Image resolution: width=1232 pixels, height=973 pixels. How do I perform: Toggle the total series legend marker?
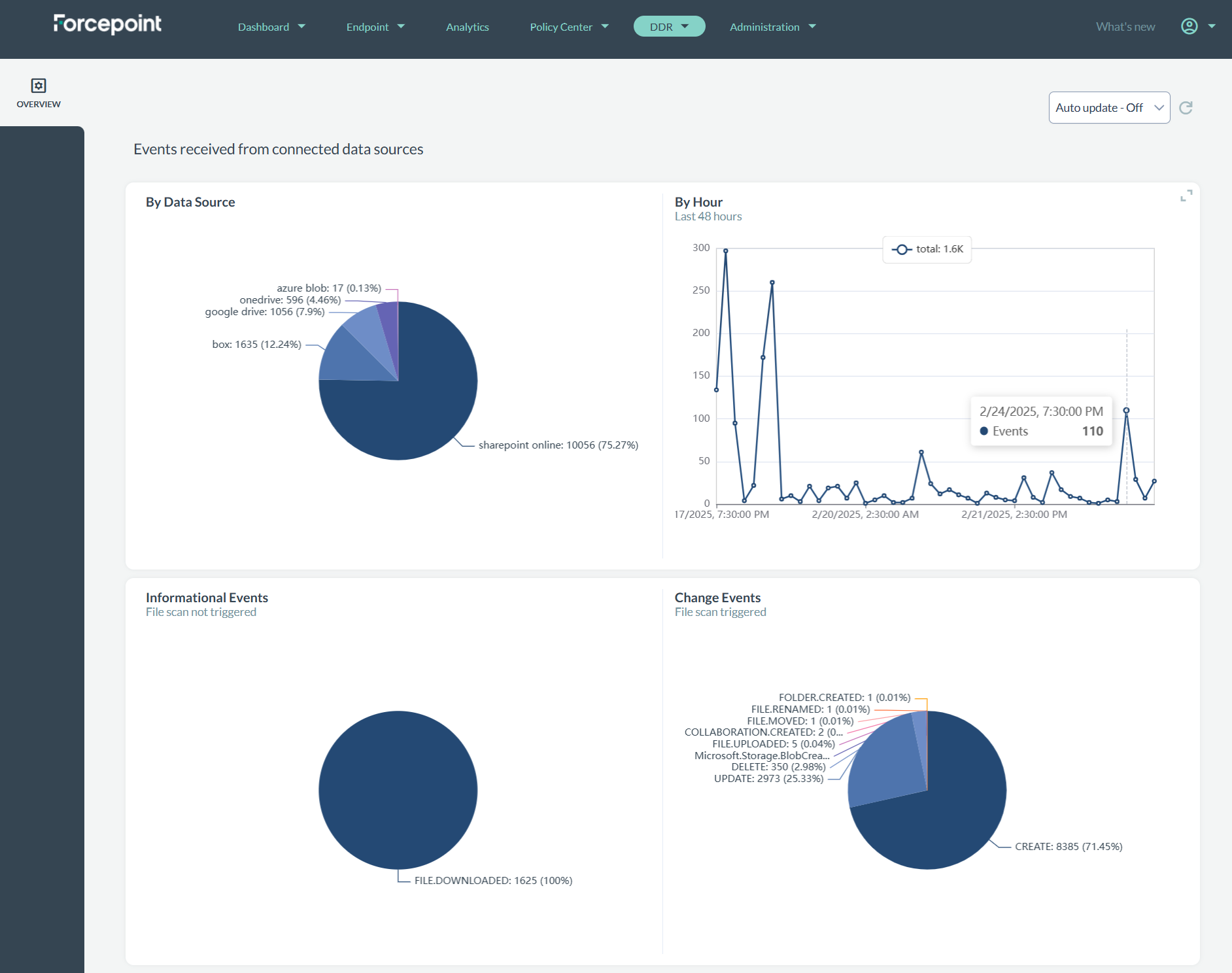click(x=902, y=249)
